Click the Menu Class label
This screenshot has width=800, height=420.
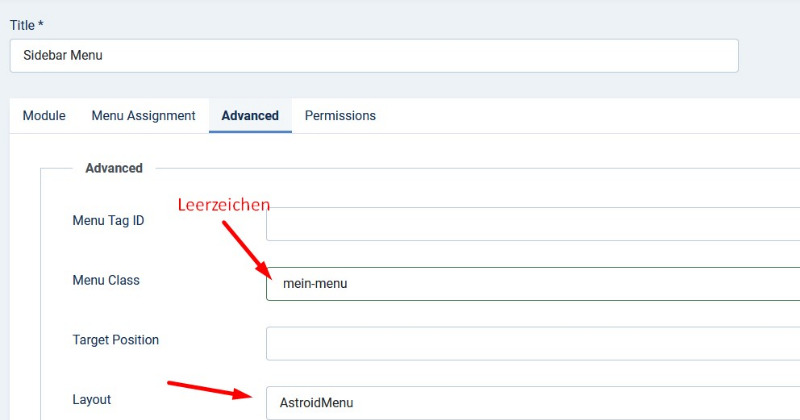pyautogui.click(x=106, y=280)
